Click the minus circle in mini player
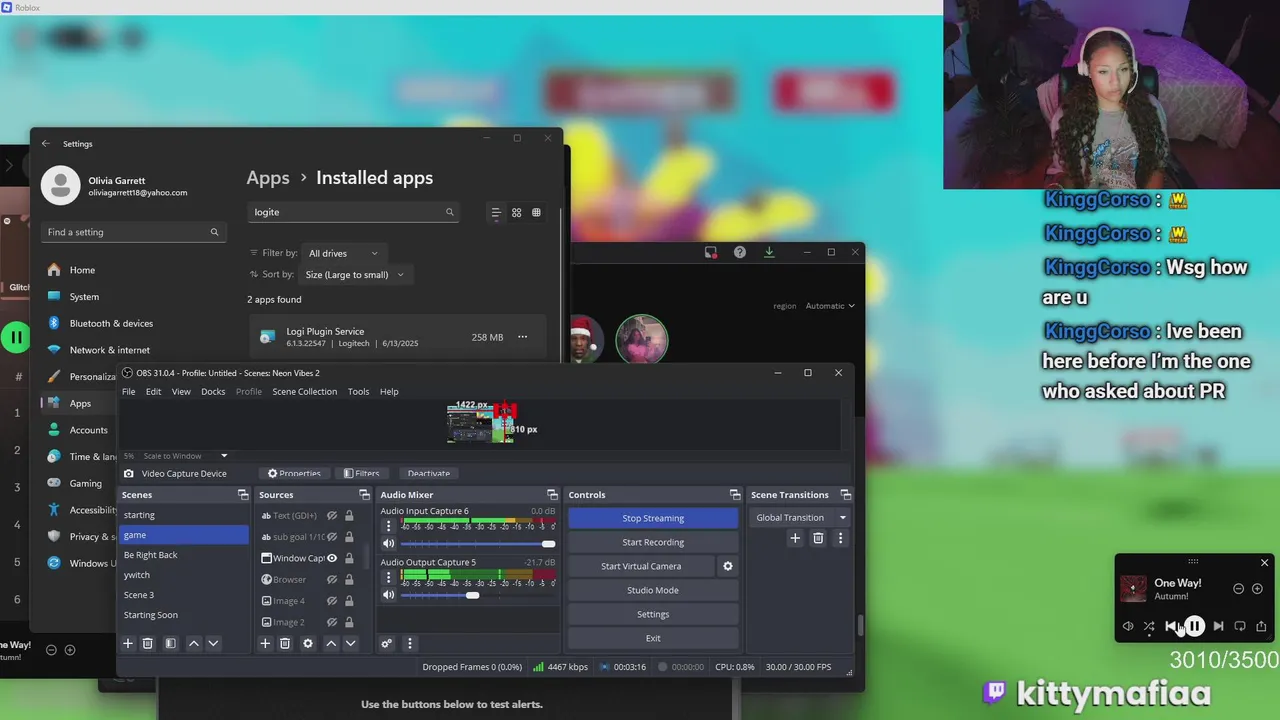 1238,589
